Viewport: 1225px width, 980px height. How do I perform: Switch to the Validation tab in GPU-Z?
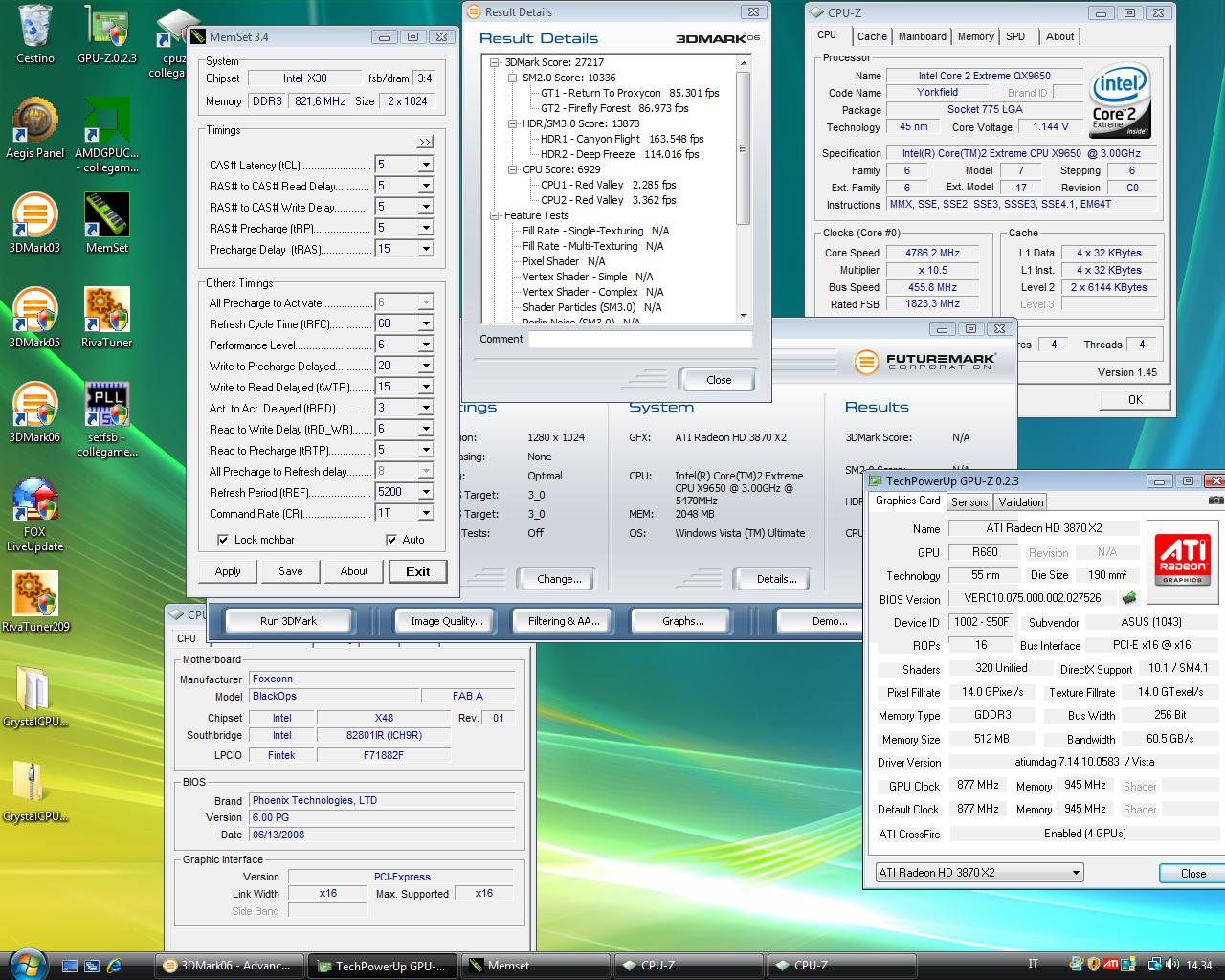1021,502
